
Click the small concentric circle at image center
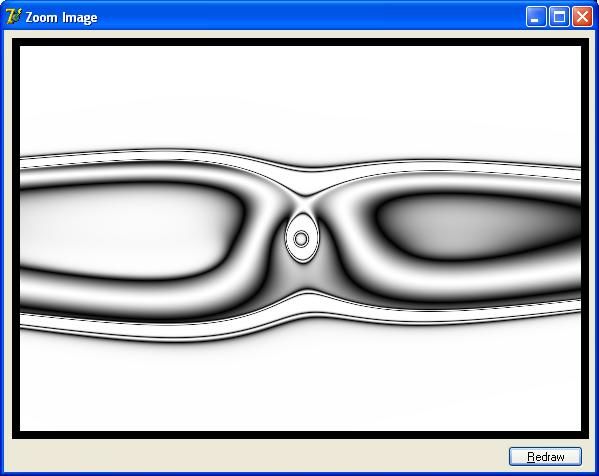pos(301,238)
